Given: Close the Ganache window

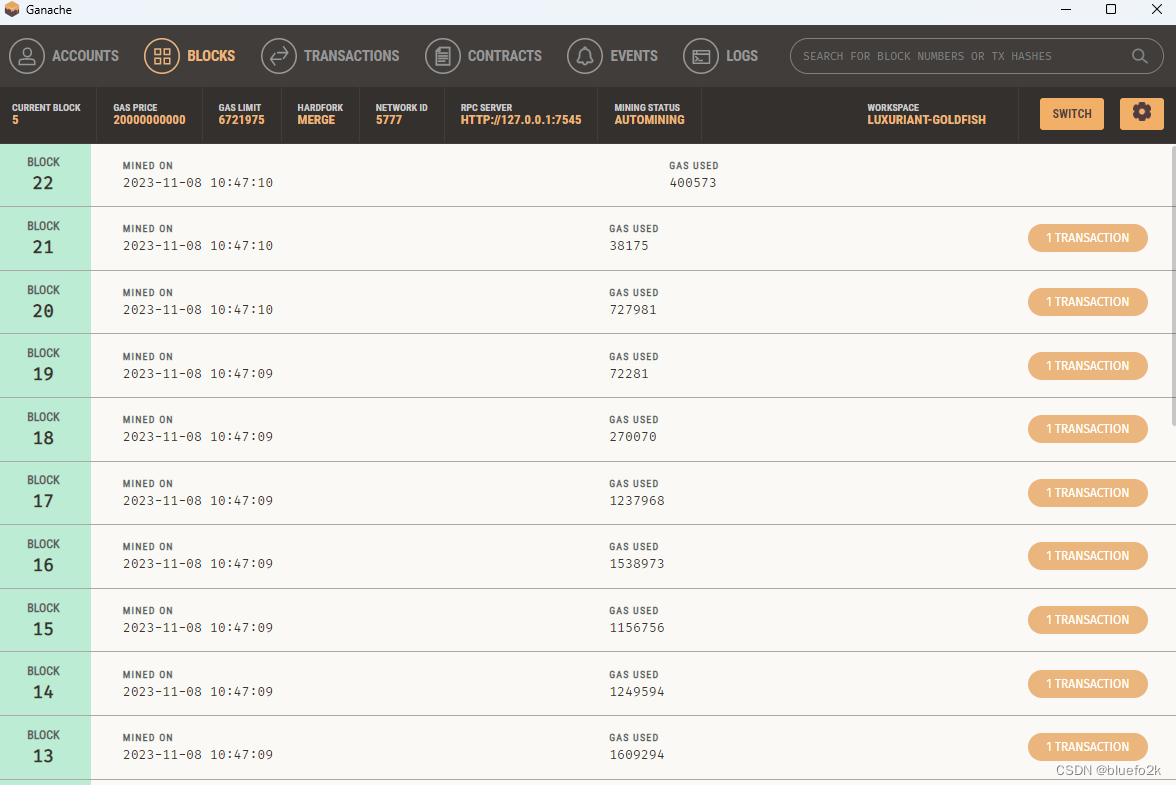Looking at the screenshot, I should (1156, 10).
